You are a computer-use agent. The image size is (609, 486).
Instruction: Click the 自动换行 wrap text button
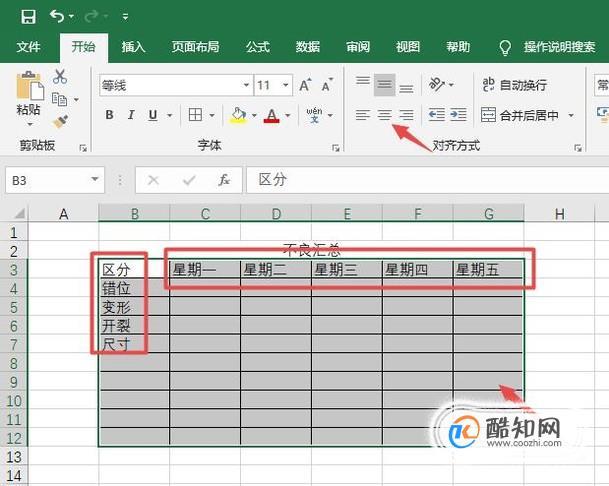(x=514, y=85)
